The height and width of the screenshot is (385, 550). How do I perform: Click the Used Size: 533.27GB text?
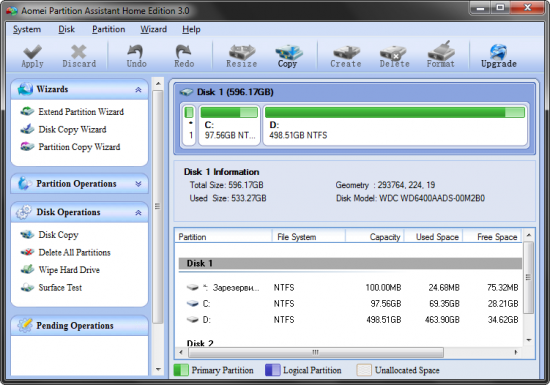(228, 198)
